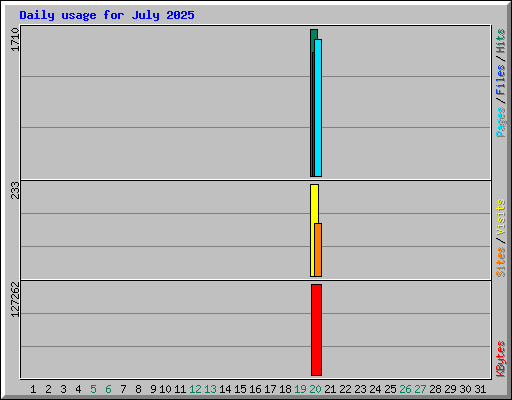Screen dimensions: 512x400
Task: Click the yellow Visits bar
Action: click(313, 230)
